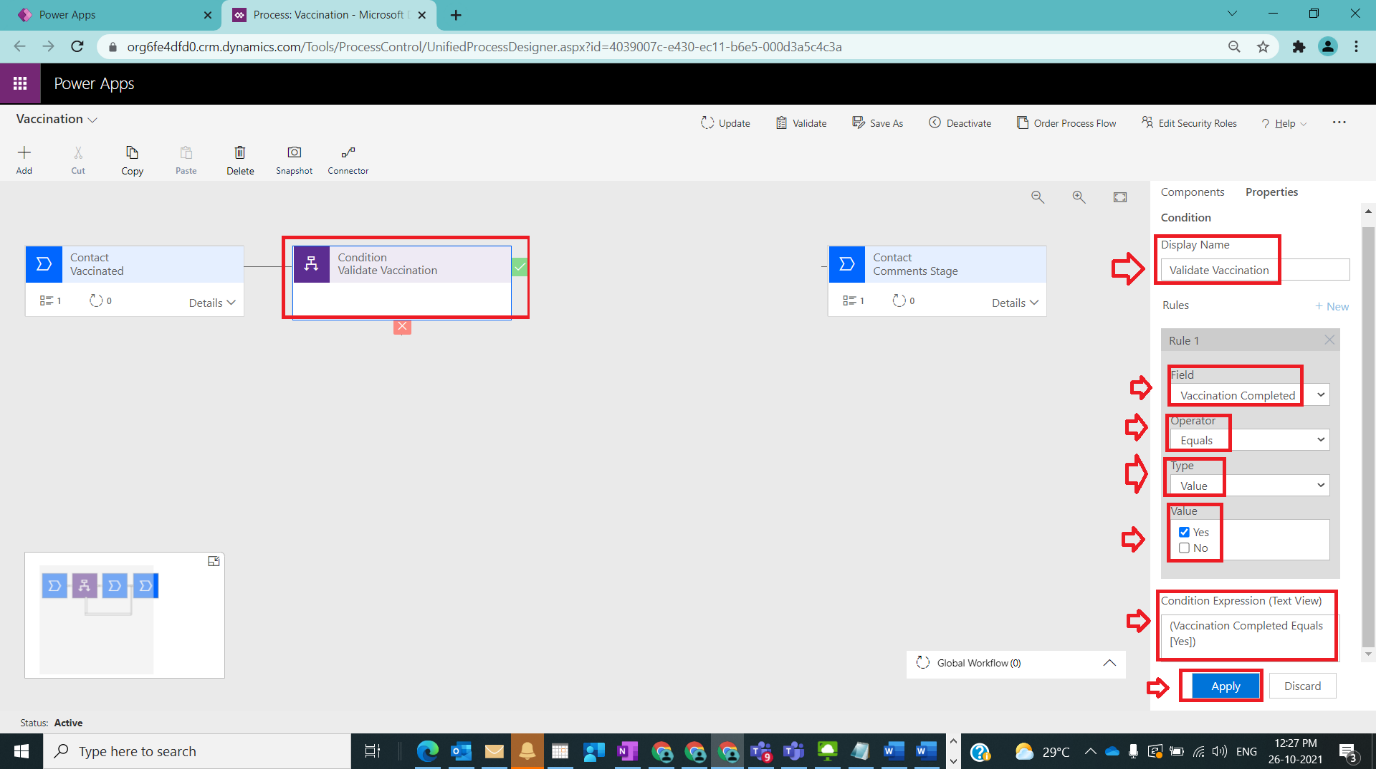
Task: Add a new rule with the New link
Action: (x=1332, y=306)
